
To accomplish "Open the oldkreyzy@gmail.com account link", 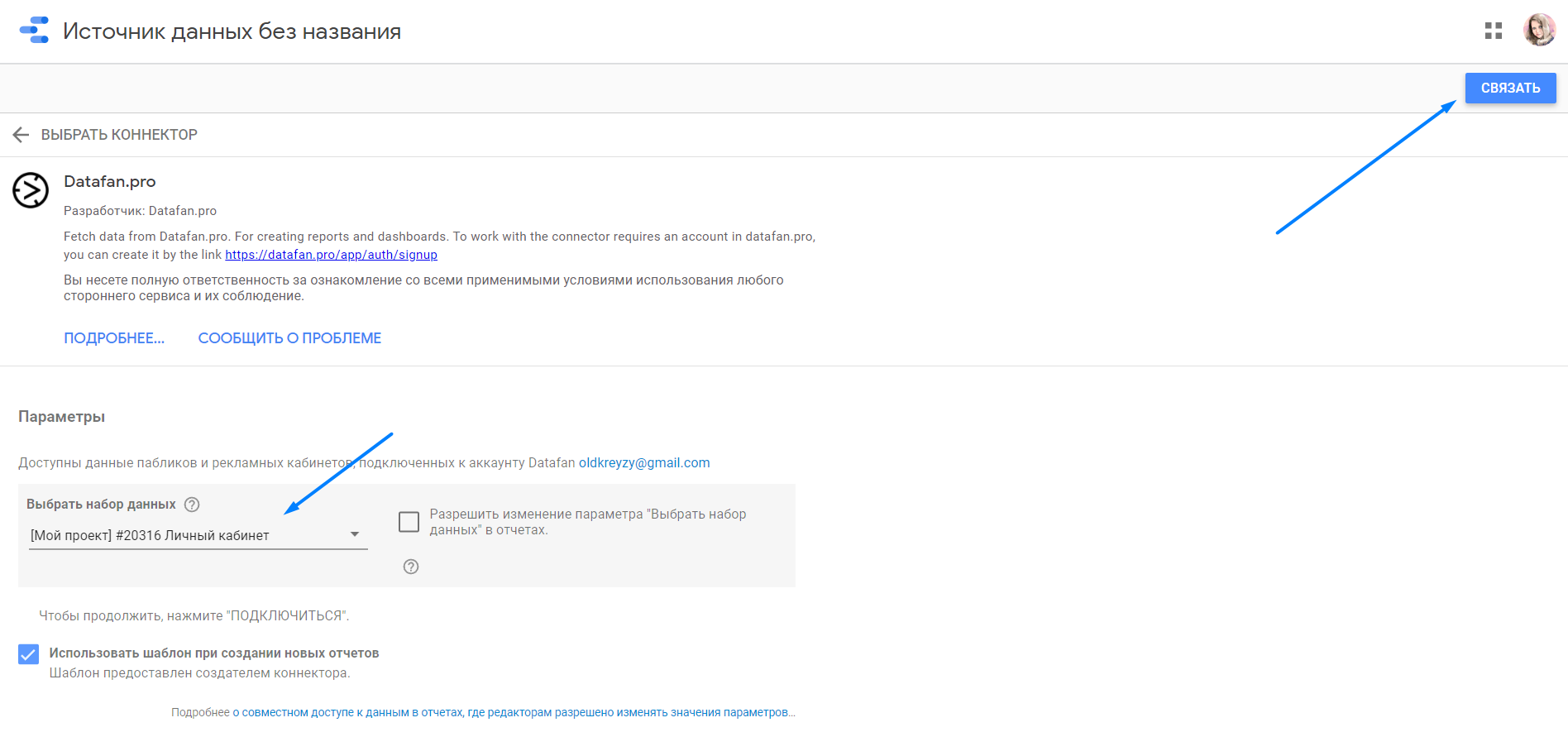I will pos(644,463).
